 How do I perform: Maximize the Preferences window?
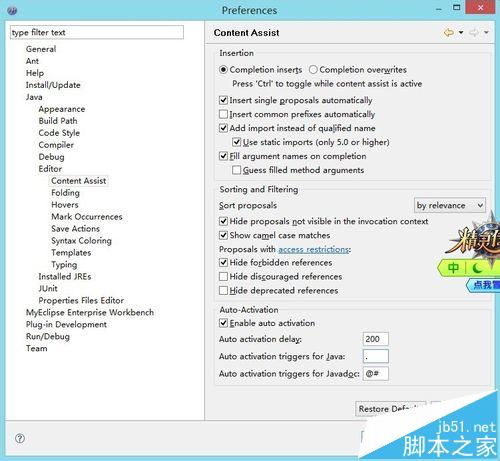457,7
